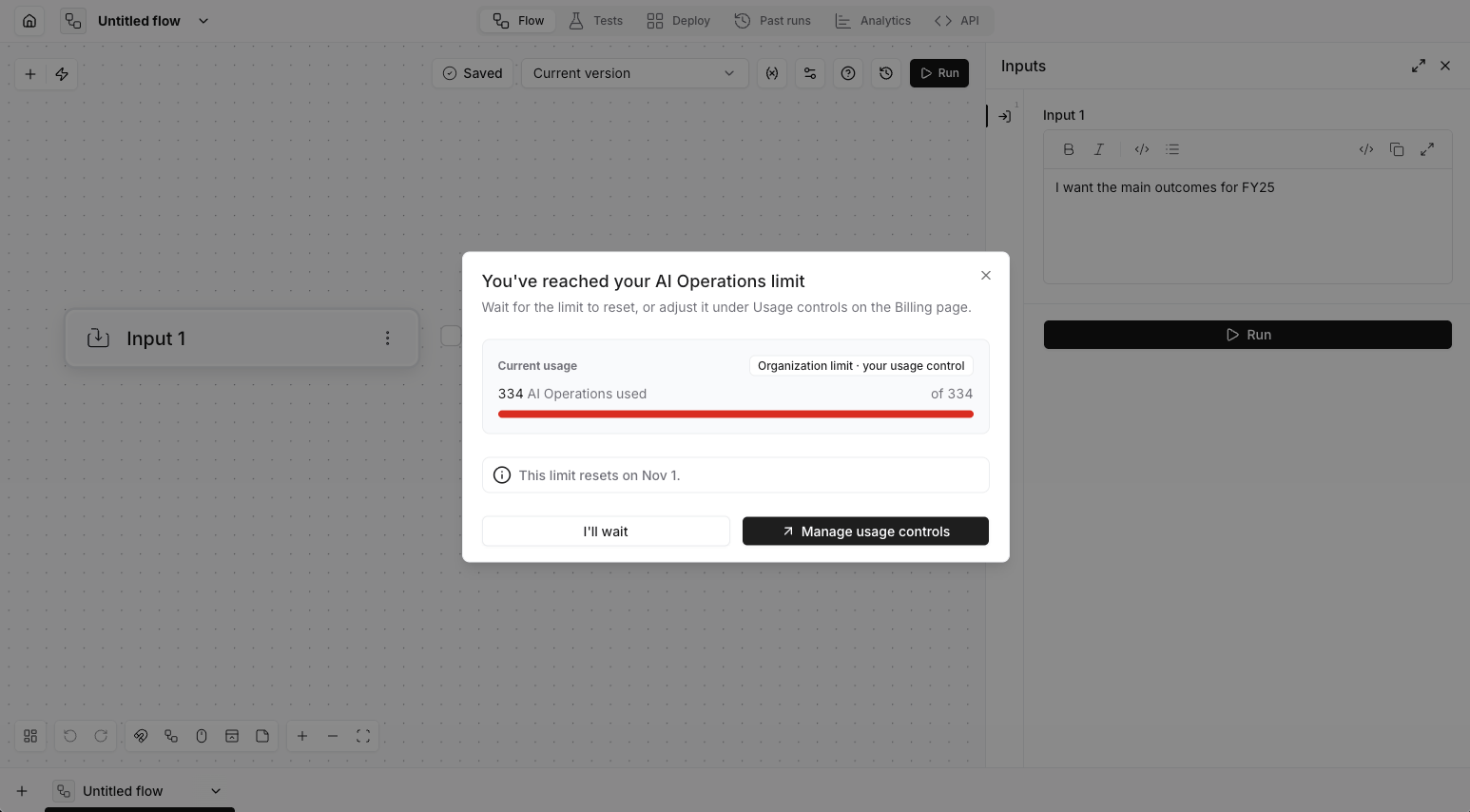The image size is (1470, 812).
Task: Undo the last canvas action
Action: pos(70,736)
